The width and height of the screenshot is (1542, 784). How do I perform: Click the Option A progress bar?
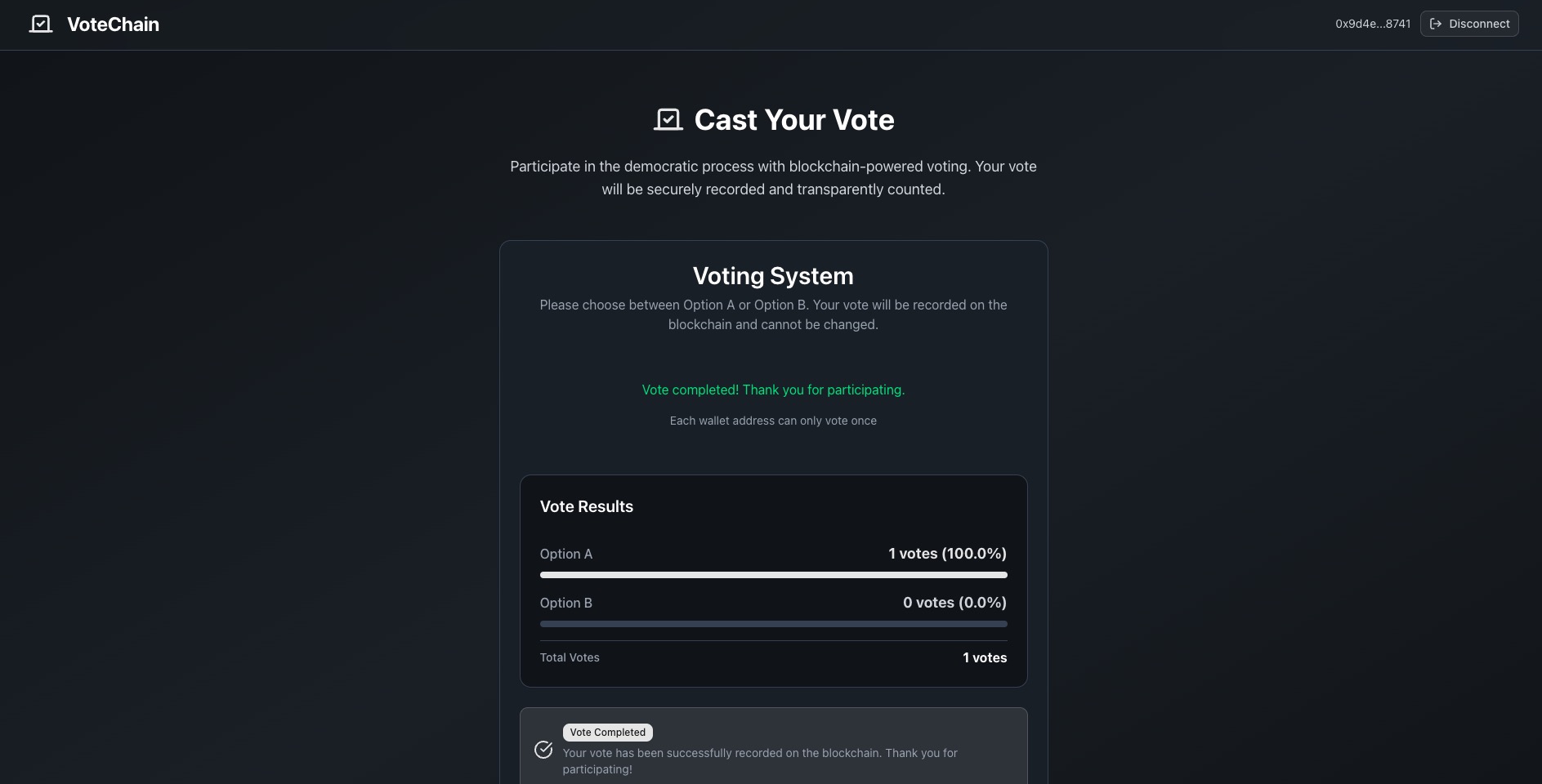click(x=773, y=575)
